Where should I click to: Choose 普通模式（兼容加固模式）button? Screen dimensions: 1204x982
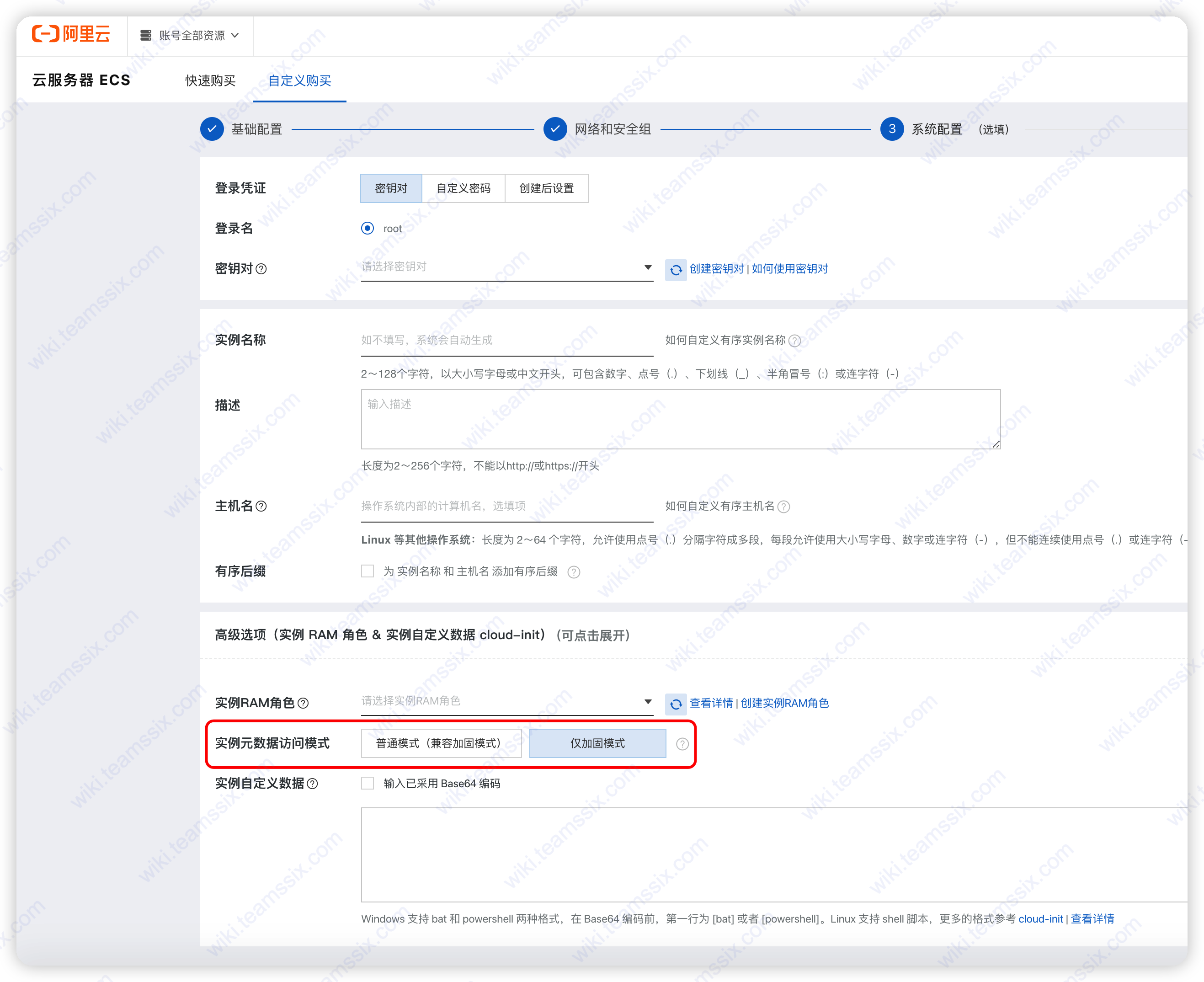point(441,743)
